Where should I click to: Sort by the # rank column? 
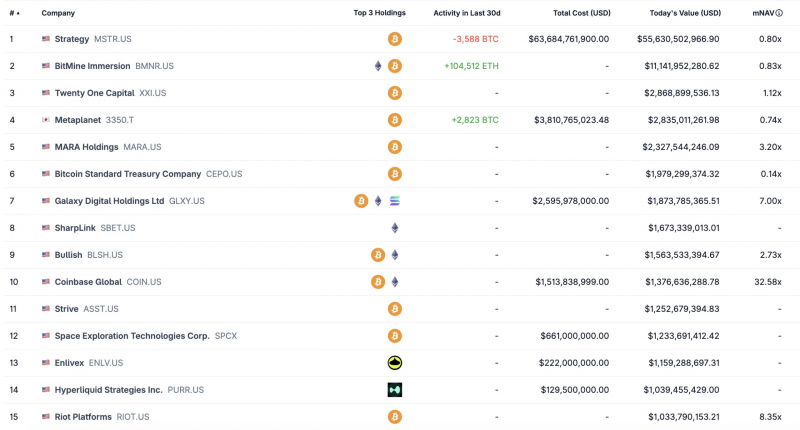click(x=14, y=13)
